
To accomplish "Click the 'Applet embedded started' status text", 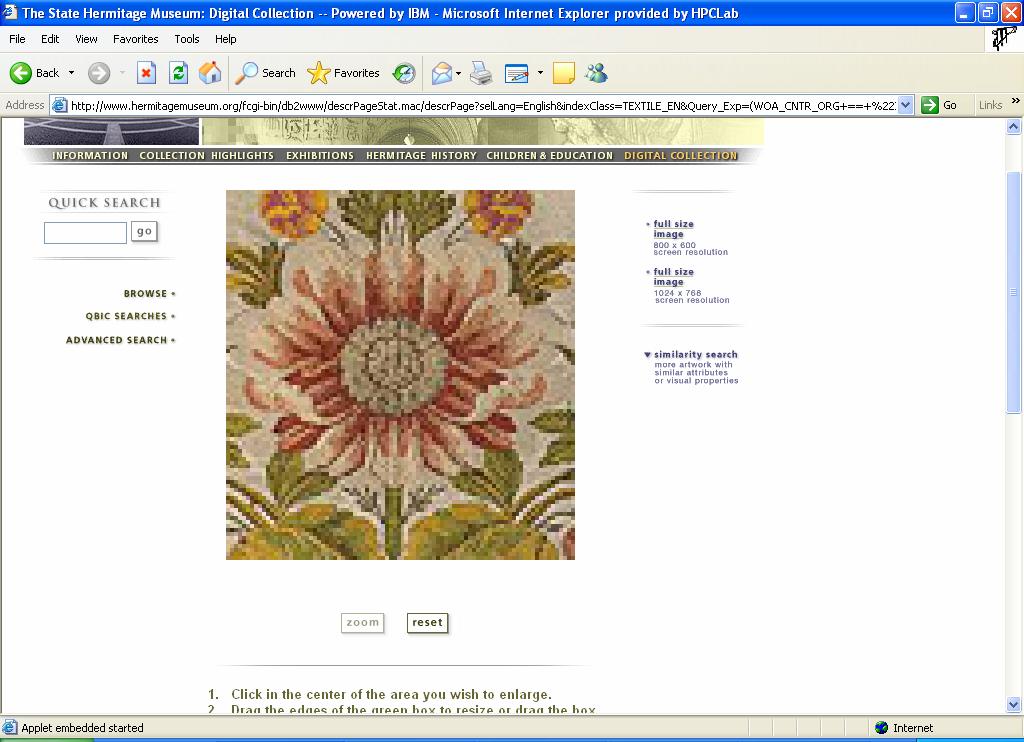I will click(82, 728).
